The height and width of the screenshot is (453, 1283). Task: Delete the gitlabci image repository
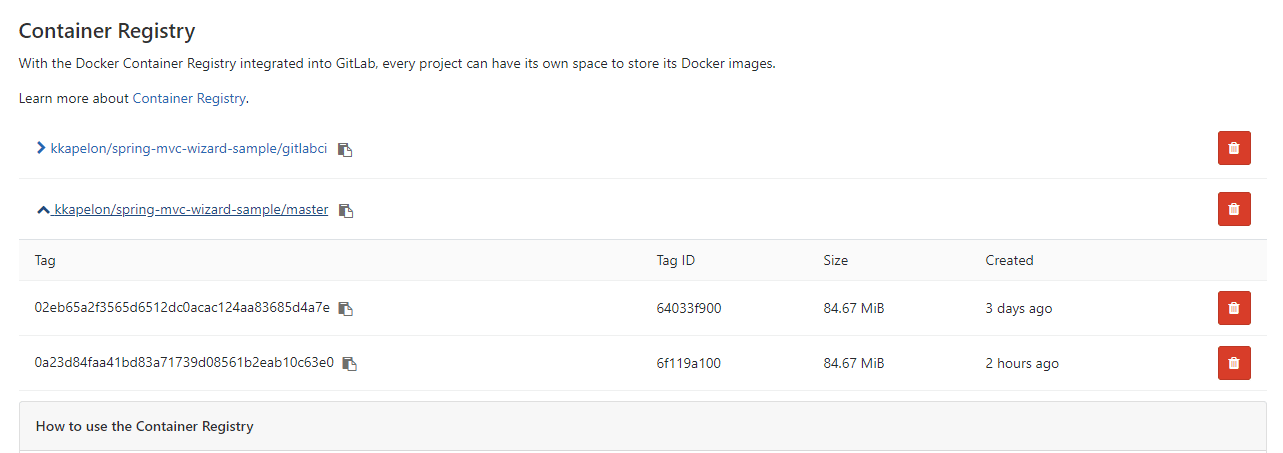[1233, 148]
